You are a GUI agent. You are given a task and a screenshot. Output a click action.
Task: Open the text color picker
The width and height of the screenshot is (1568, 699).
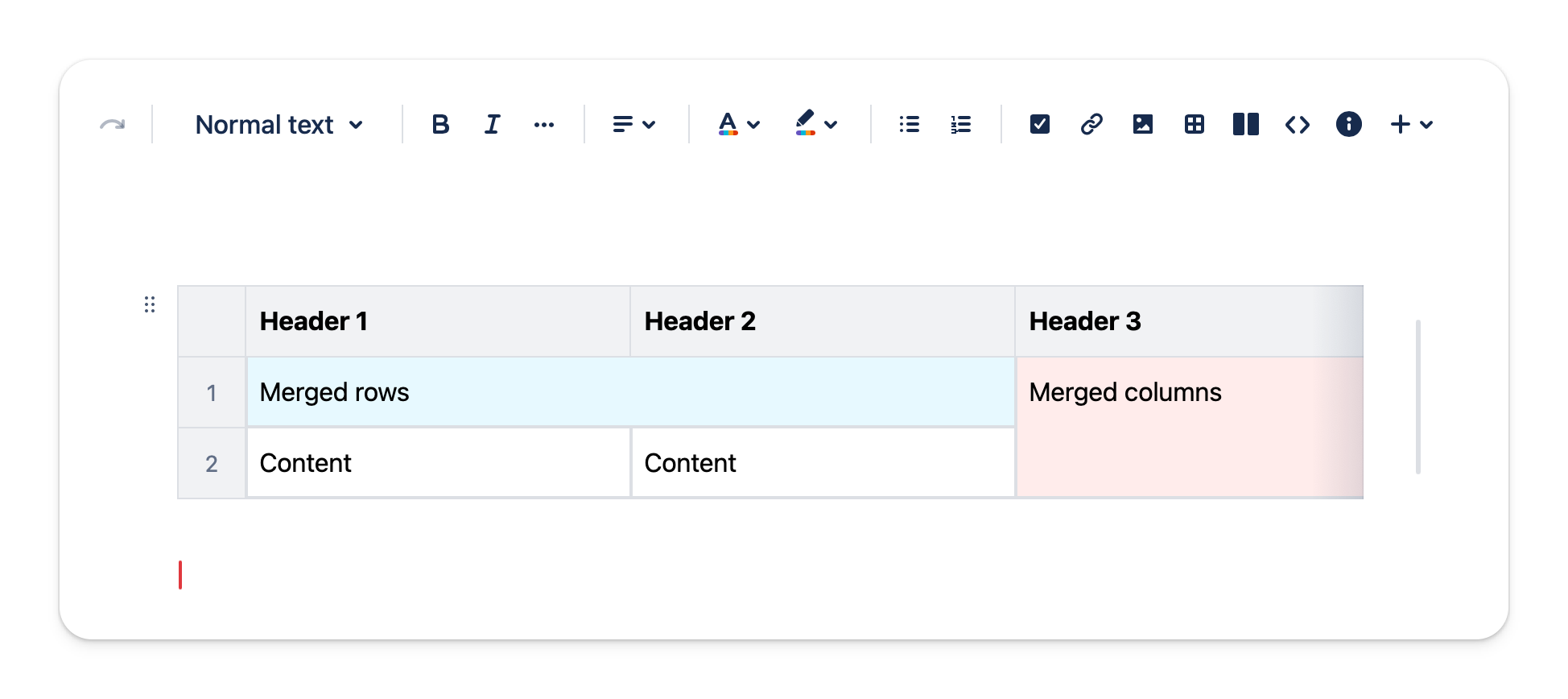point(738,125)
